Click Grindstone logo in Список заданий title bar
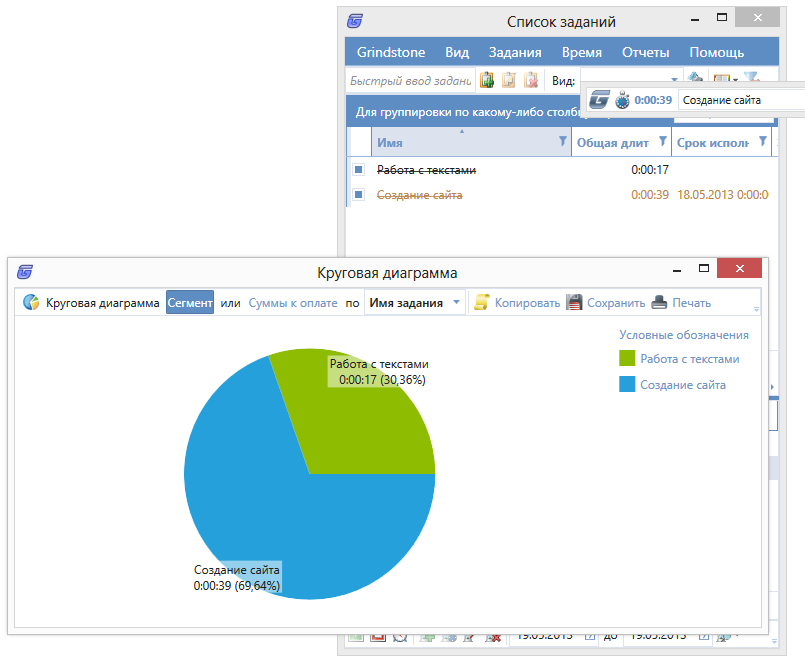Image resolution: width=805 pixels, height=662 pixels. click(x=355, y=21)
